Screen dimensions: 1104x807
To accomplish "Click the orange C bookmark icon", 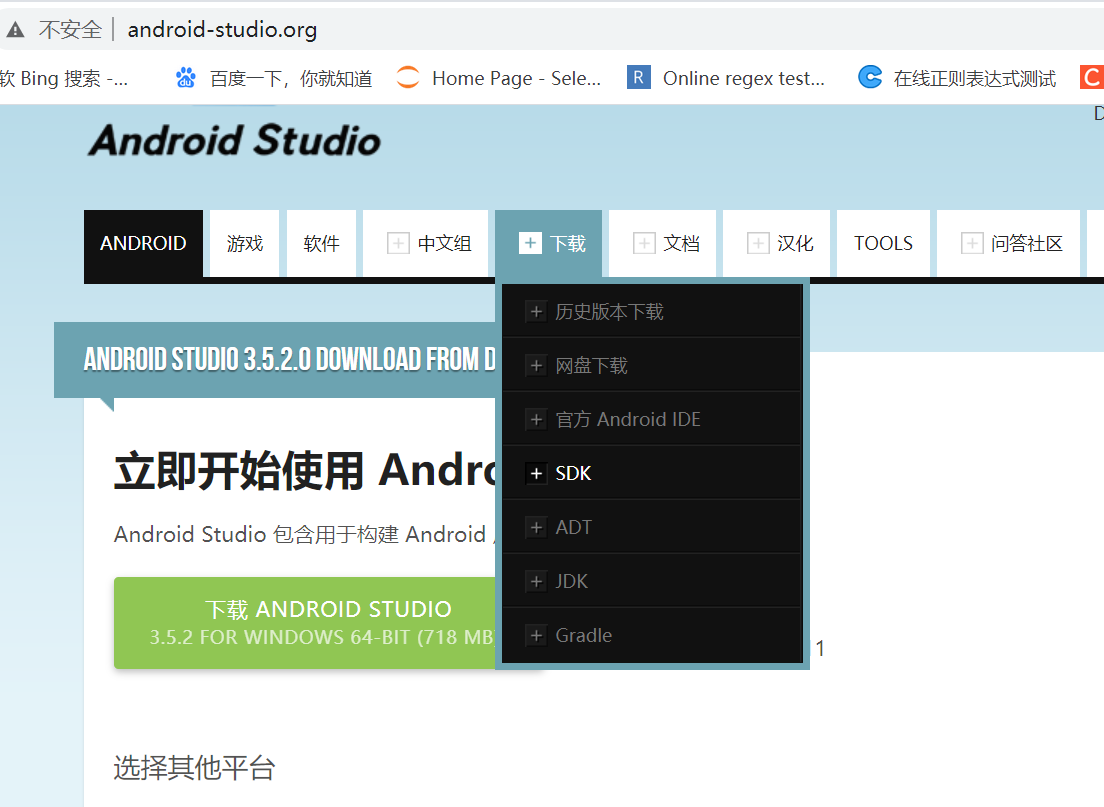I will pyautogui.click(x=1092, y=77).
